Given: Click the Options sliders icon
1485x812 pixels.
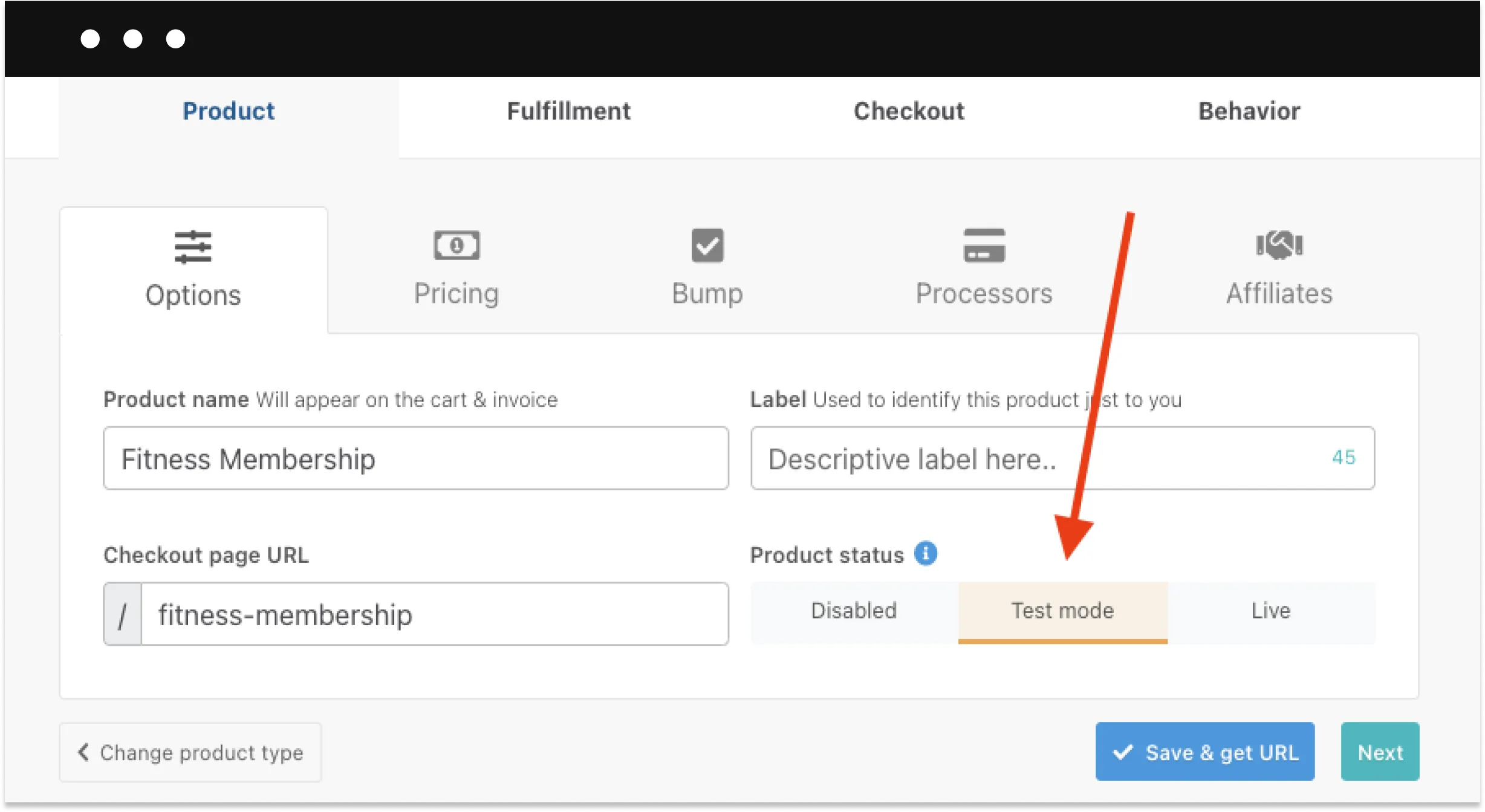Looking at the screenshot, I should tap(193, 247).
